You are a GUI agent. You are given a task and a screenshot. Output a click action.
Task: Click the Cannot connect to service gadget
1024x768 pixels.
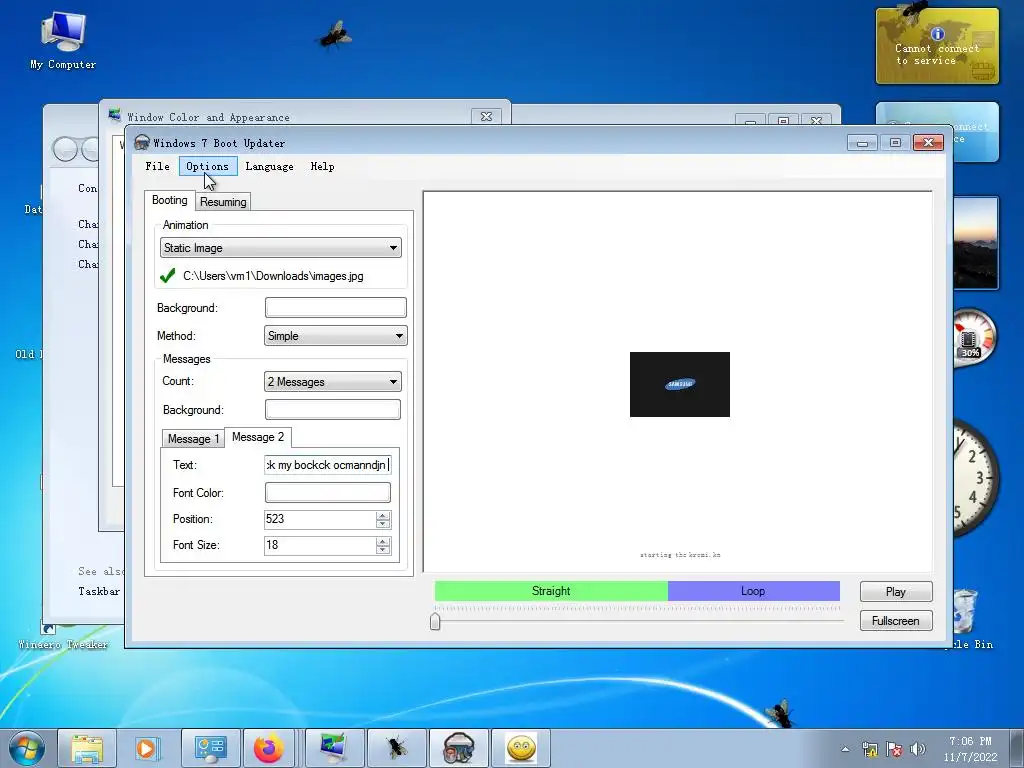coord(937,46)
